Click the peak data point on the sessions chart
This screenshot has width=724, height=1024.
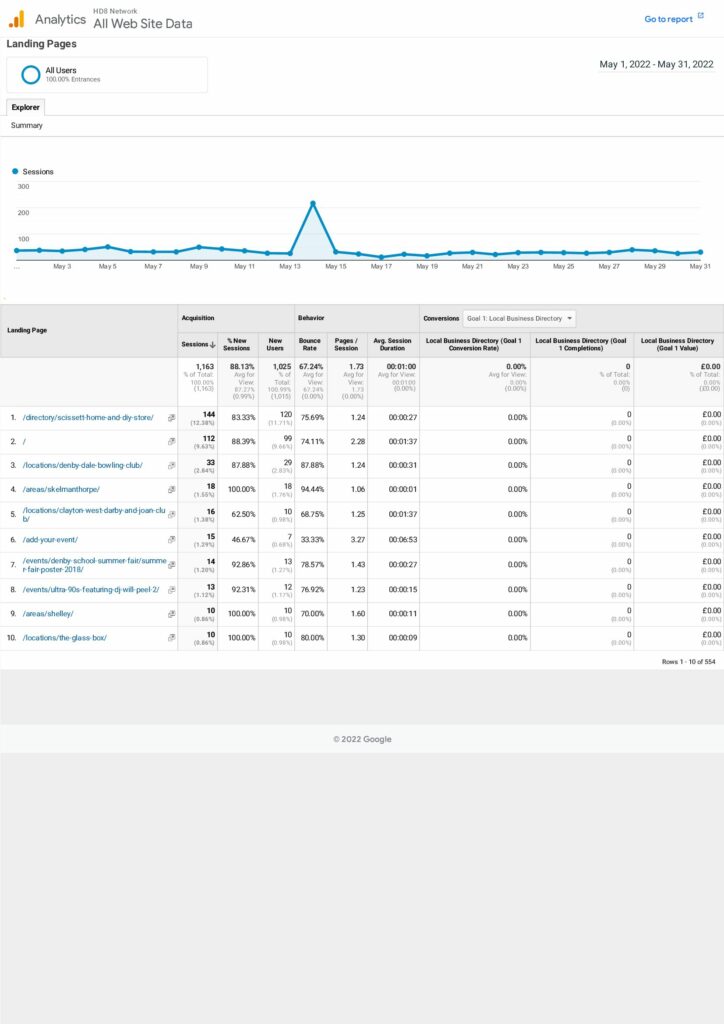click(313, 204)
